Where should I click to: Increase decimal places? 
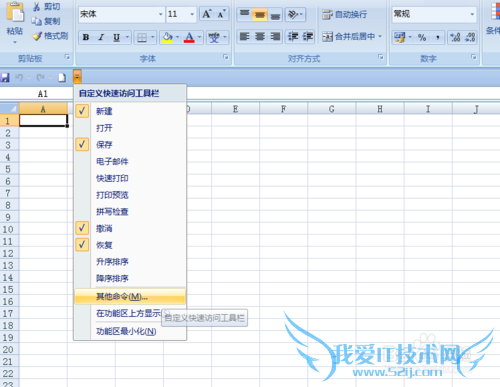tap(455, 37)
